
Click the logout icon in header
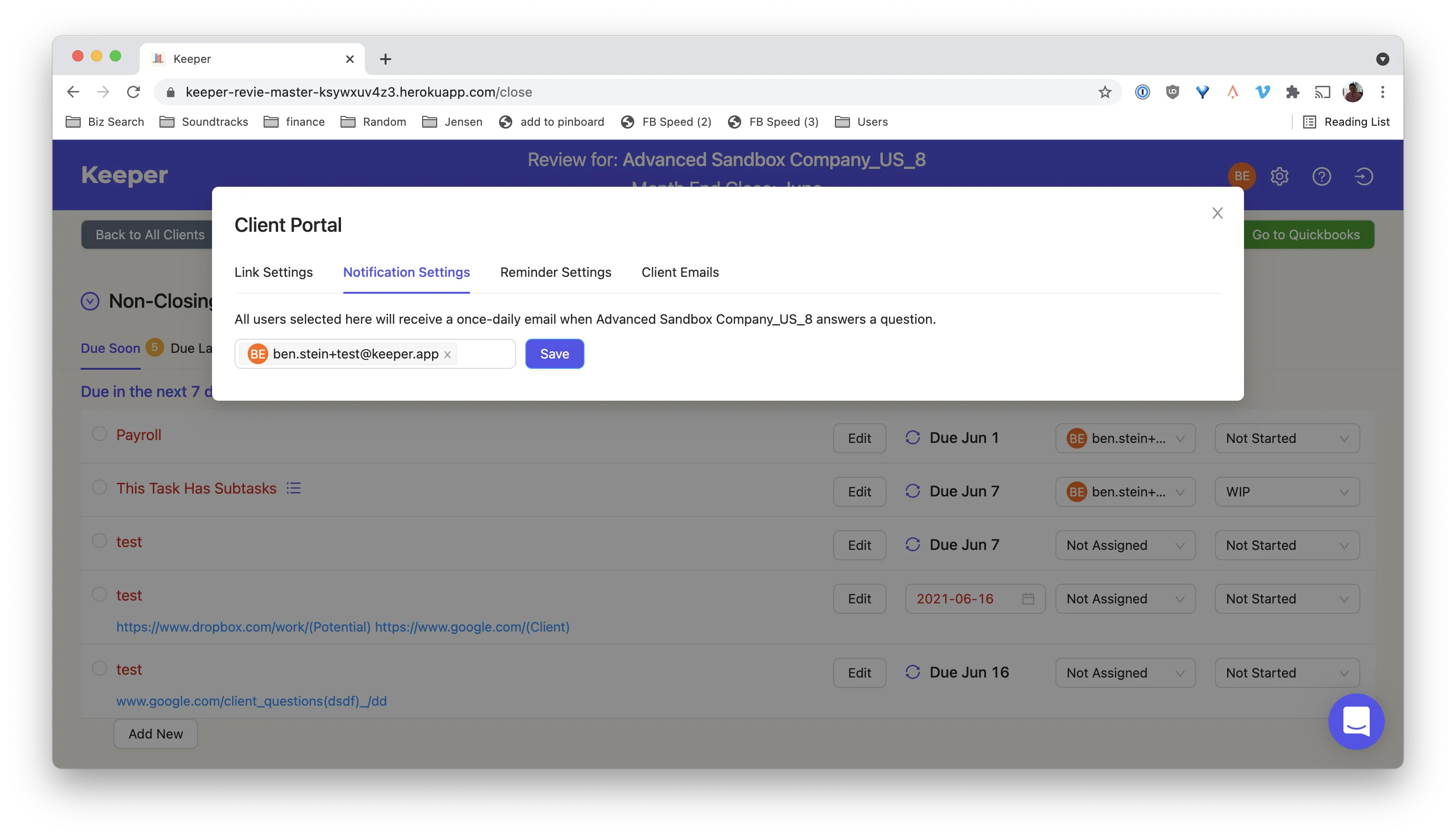[x=1364, y=176]
